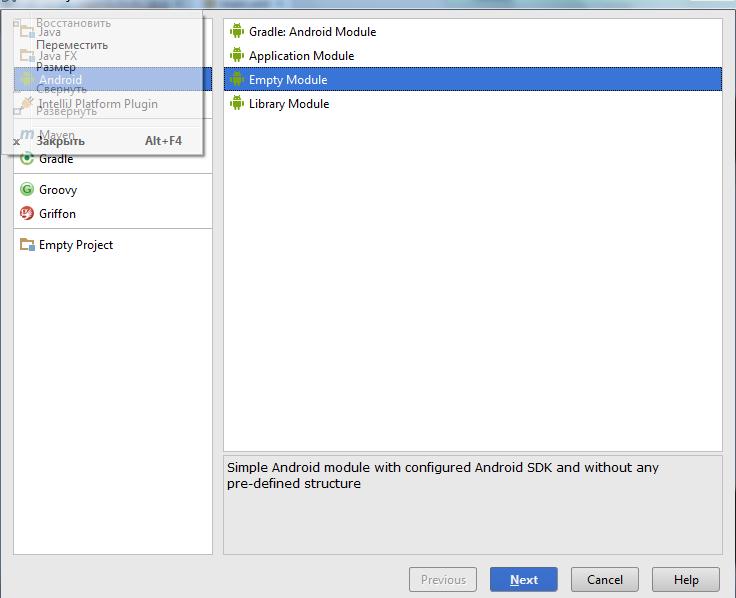Click the Cancel button

(x=605, y=580)
